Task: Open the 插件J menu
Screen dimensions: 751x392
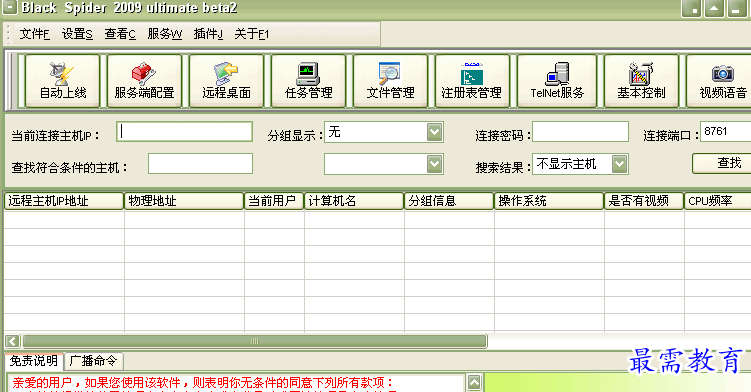Action: tap(208, 34)
